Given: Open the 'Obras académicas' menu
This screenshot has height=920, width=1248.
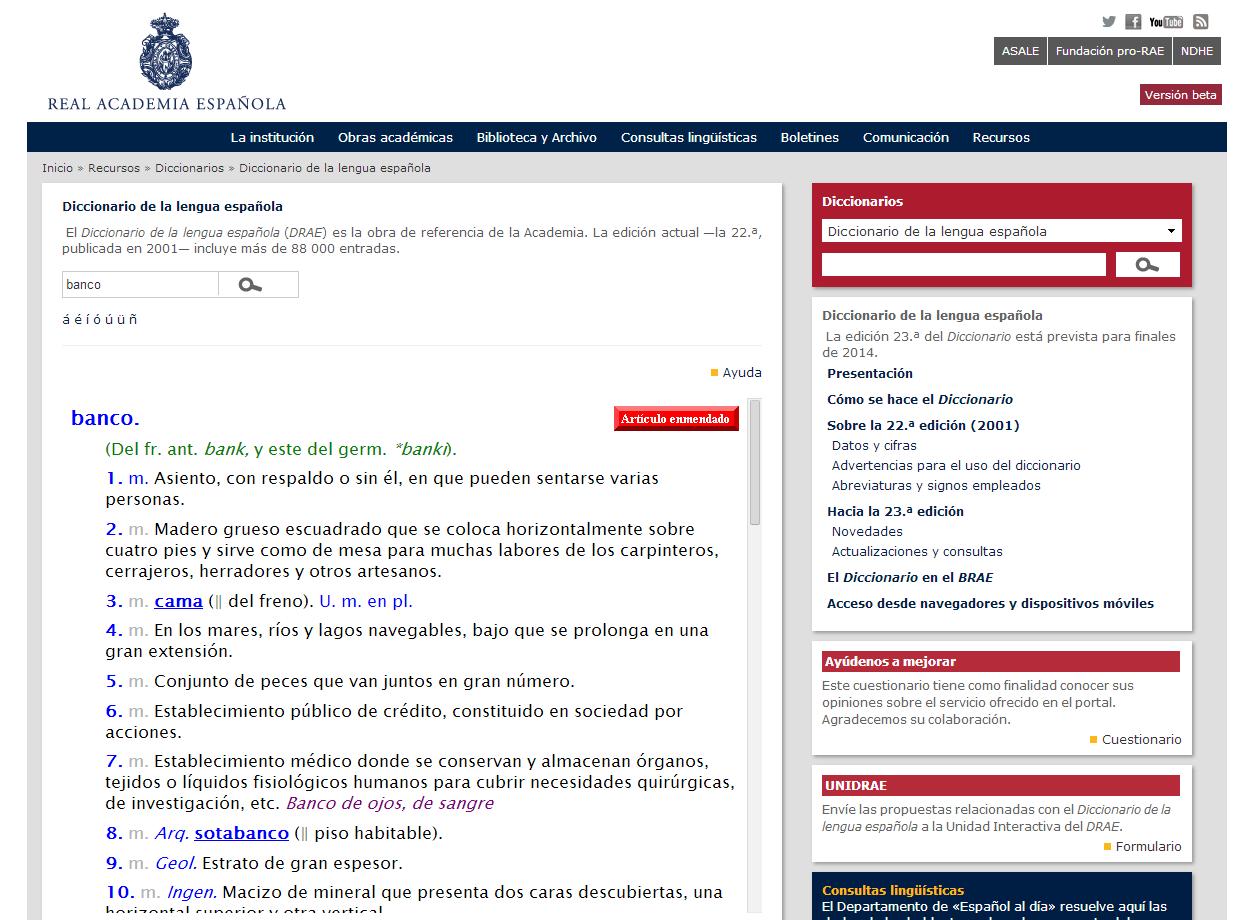Looking at the screenshot, I should (395, 138).
